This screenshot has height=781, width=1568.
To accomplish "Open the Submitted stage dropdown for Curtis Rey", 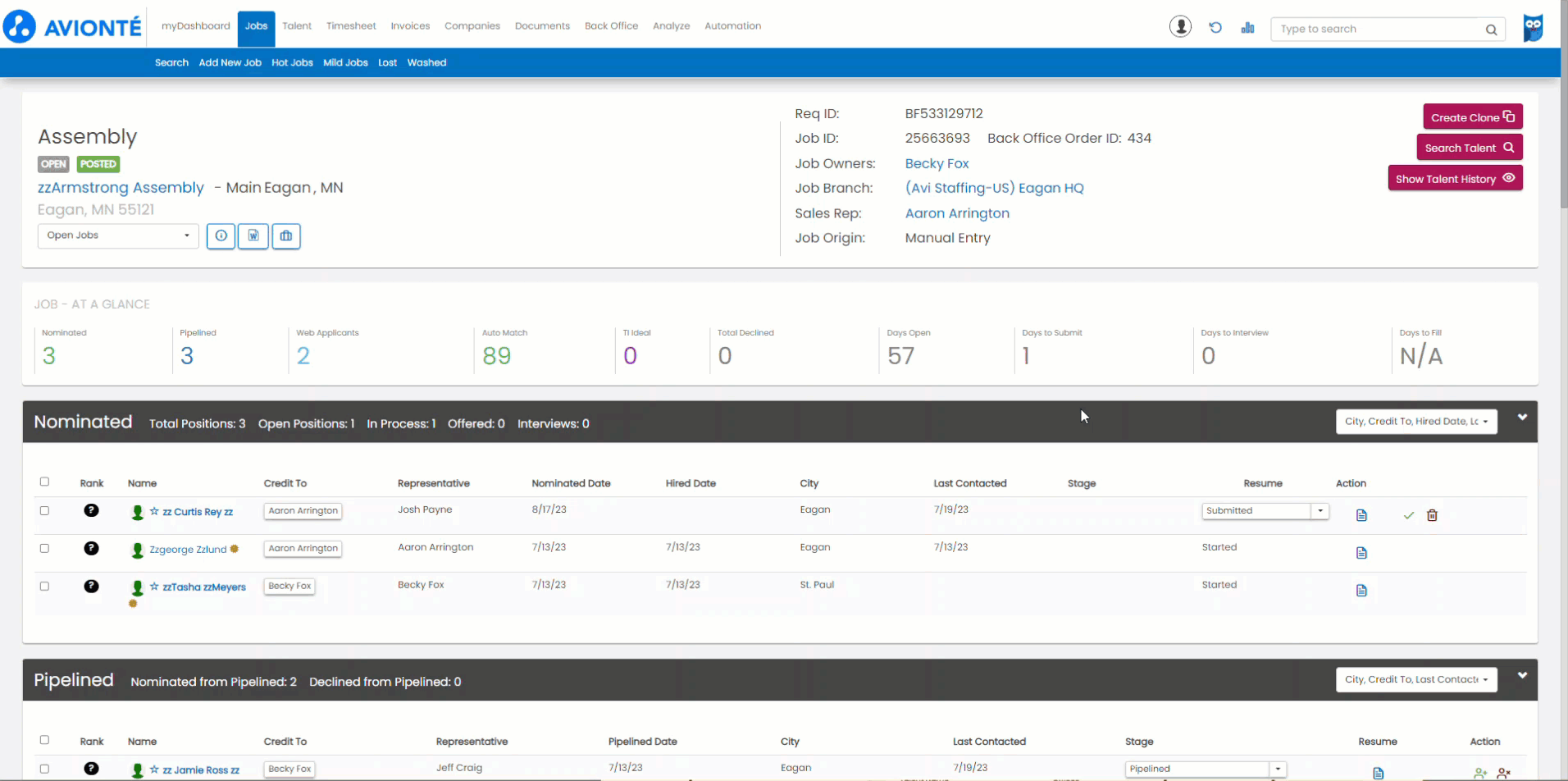I will point(1265,510).
